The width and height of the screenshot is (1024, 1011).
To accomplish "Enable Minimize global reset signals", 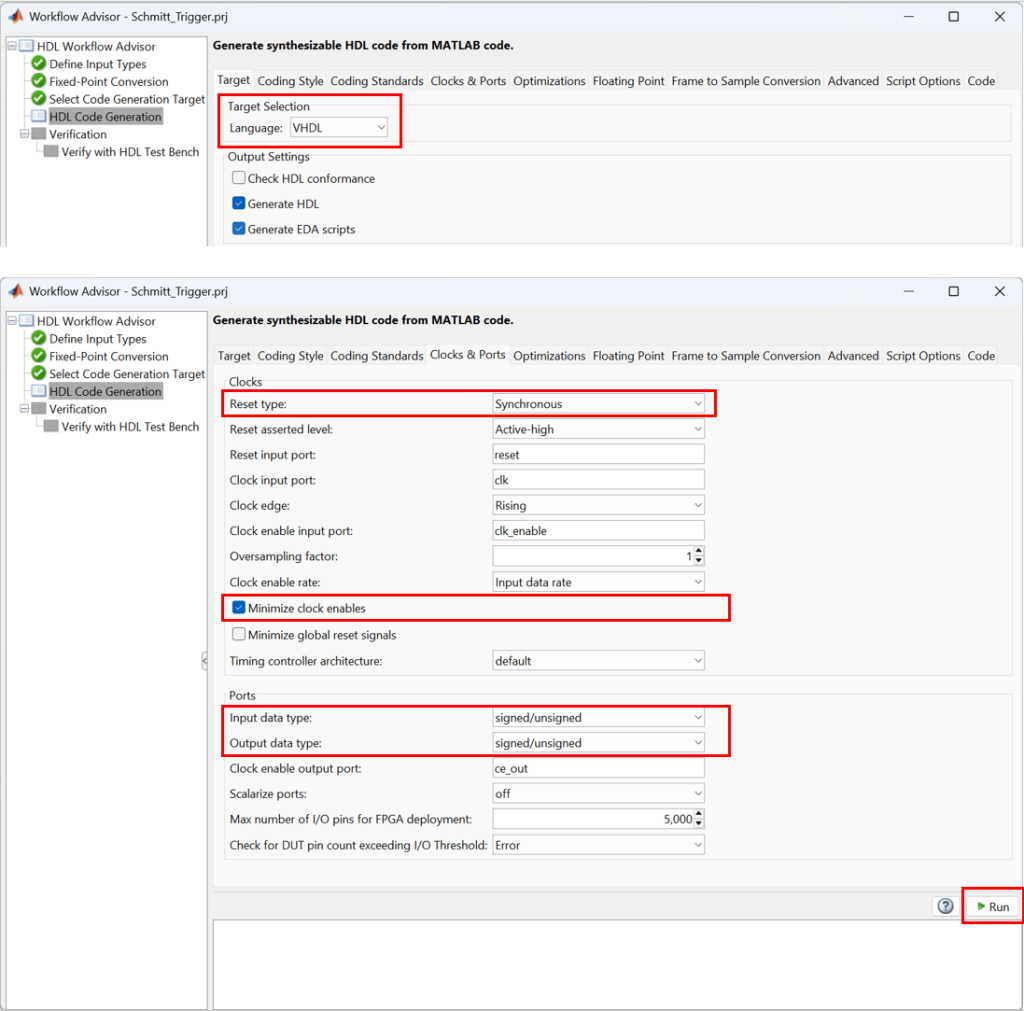I will pyautogui.click(x=238, y=633).
